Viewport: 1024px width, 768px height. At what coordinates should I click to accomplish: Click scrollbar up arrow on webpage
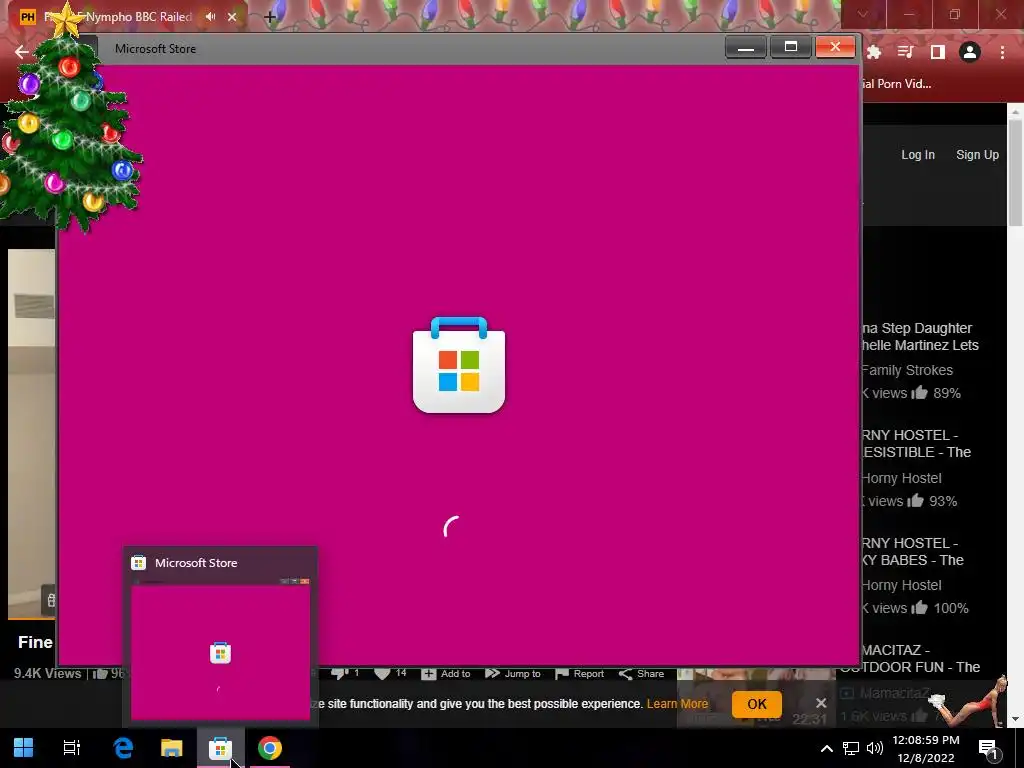coord(1016,112)
